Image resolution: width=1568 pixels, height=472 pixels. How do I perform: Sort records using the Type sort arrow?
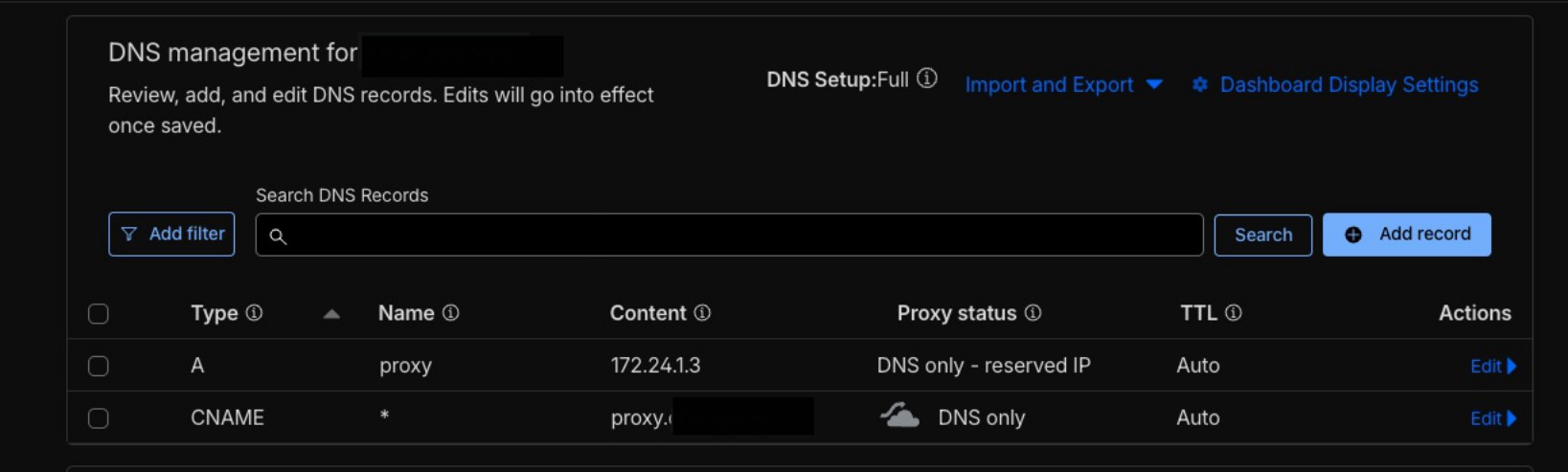tap(331, 314)
